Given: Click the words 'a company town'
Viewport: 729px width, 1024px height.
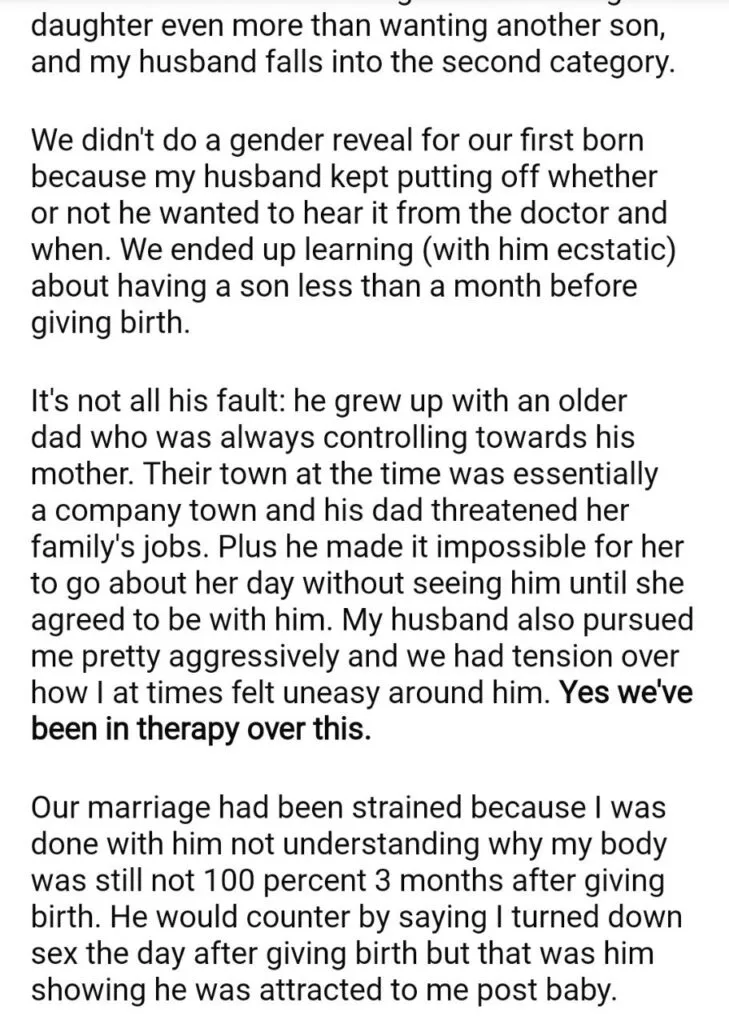Looking at the screenshot, I should pos(139,511).
